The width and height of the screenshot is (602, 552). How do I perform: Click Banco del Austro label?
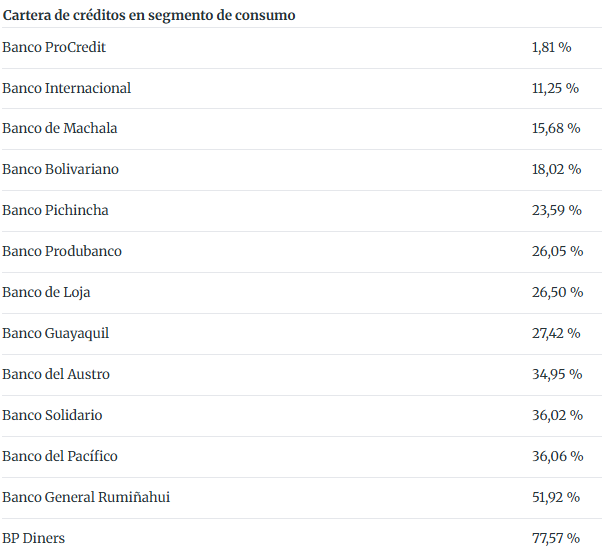(56, 374)
